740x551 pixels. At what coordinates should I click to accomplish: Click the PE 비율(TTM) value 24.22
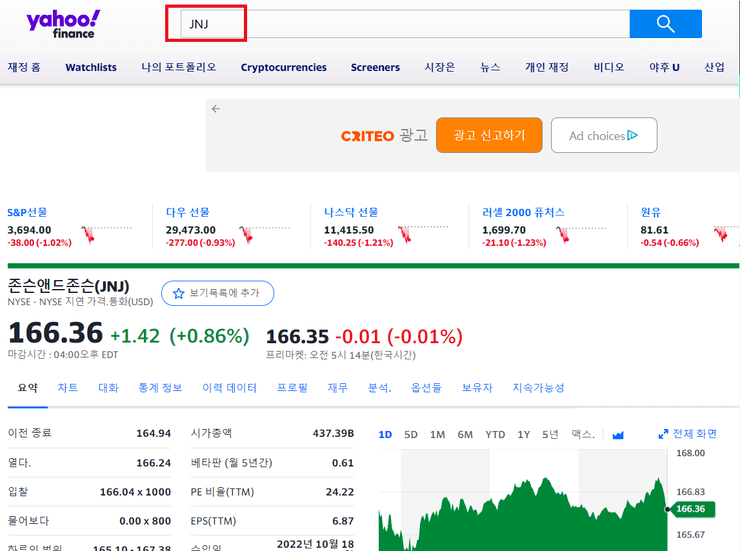340,492
